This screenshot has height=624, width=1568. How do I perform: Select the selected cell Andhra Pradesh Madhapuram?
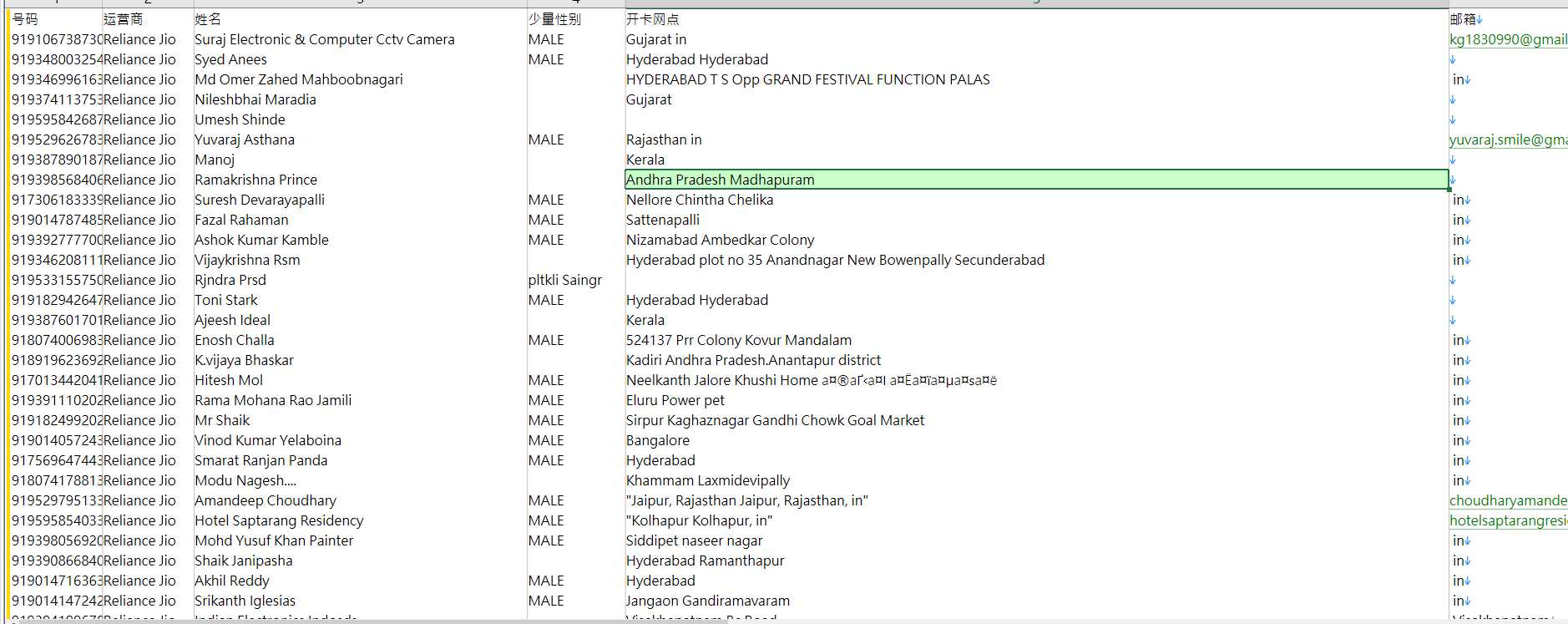click(x=1036, y=180)
